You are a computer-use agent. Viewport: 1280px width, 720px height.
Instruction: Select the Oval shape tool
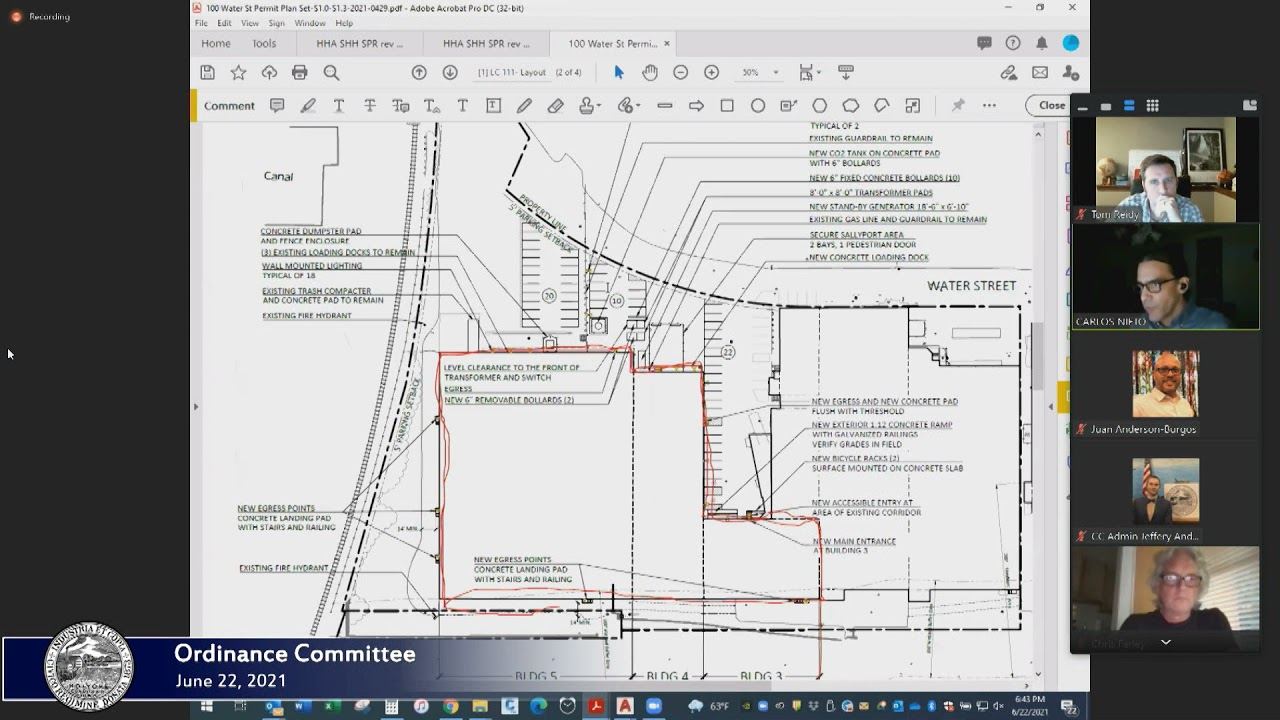758,105
